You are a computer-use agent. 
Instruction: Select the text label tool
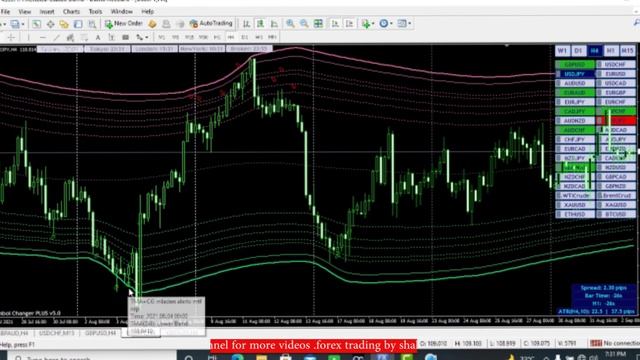click(111, 38)
